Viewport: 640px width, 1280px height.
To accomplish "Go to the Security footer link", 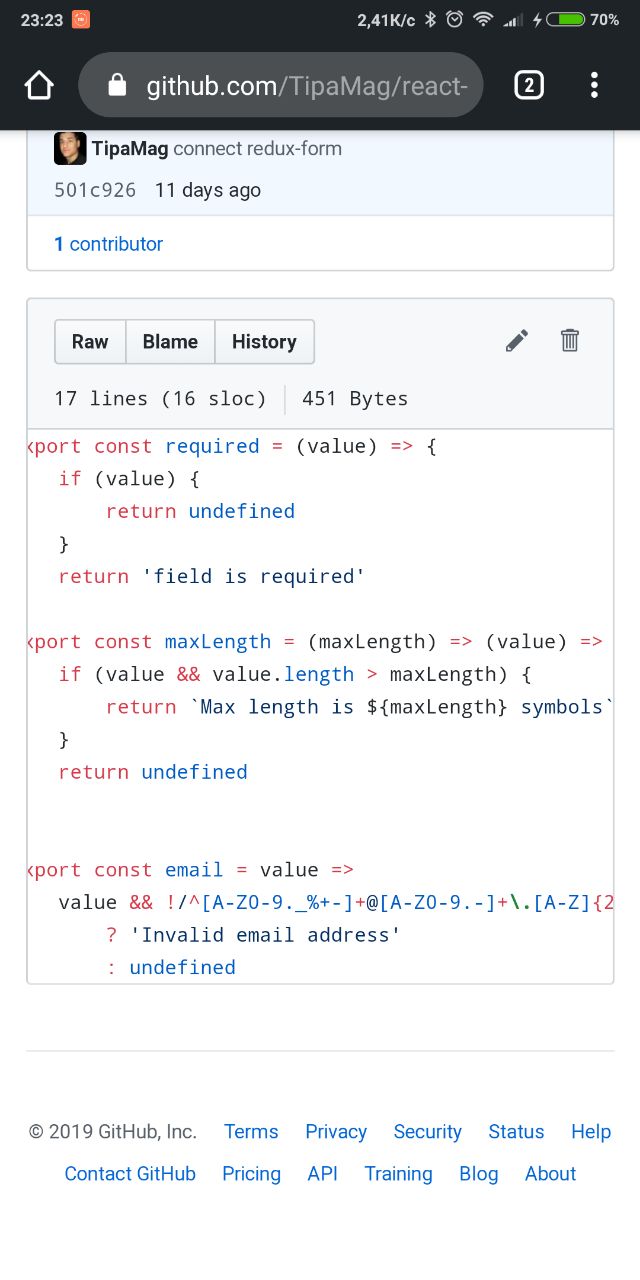I will click(x=427, y=1132).
